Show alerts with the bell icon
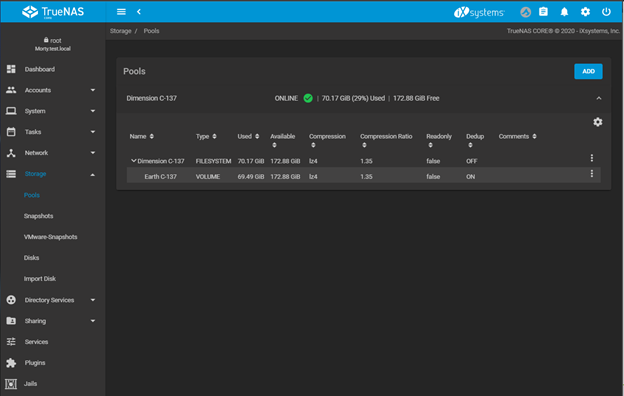This screenshot has width=624, height=396. click(564, 12)
